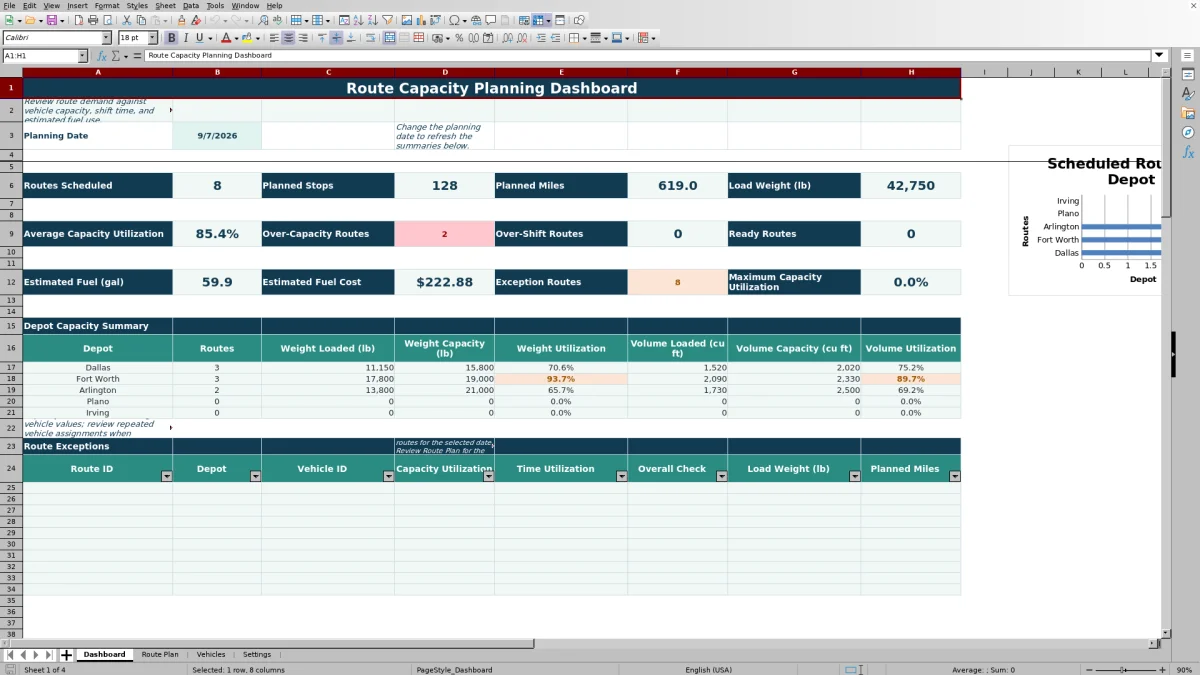Click the Insert Comment icon
1200x675 pixels.
click(x=491, y=20)
